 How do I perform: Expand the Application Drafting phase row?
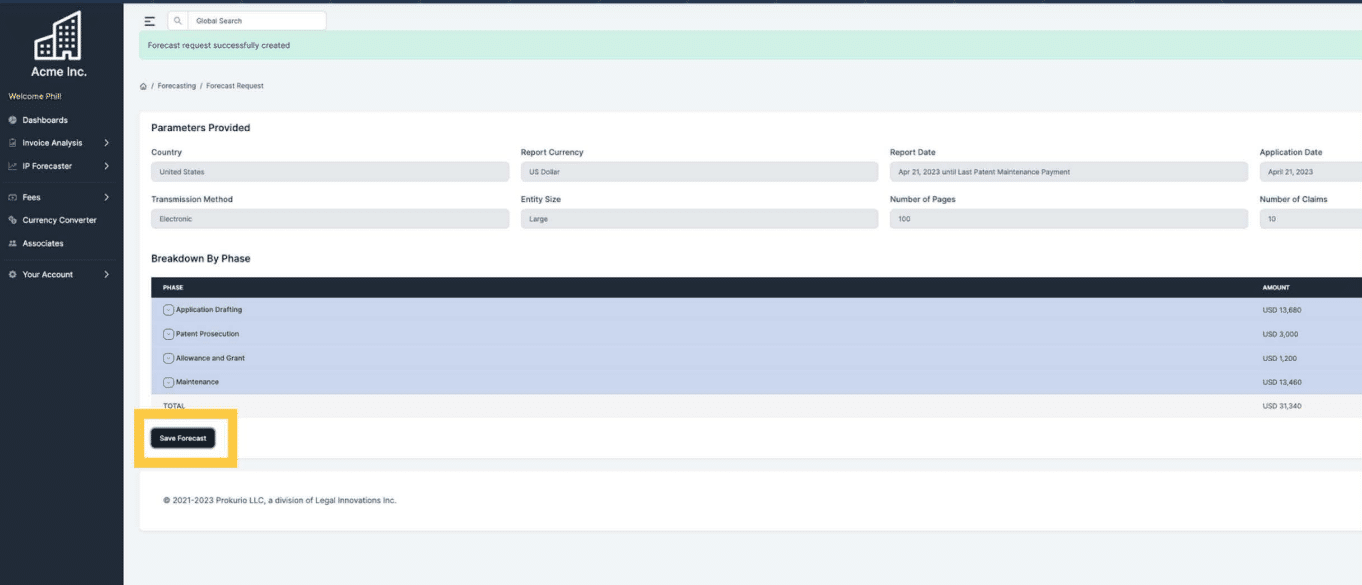168,310
